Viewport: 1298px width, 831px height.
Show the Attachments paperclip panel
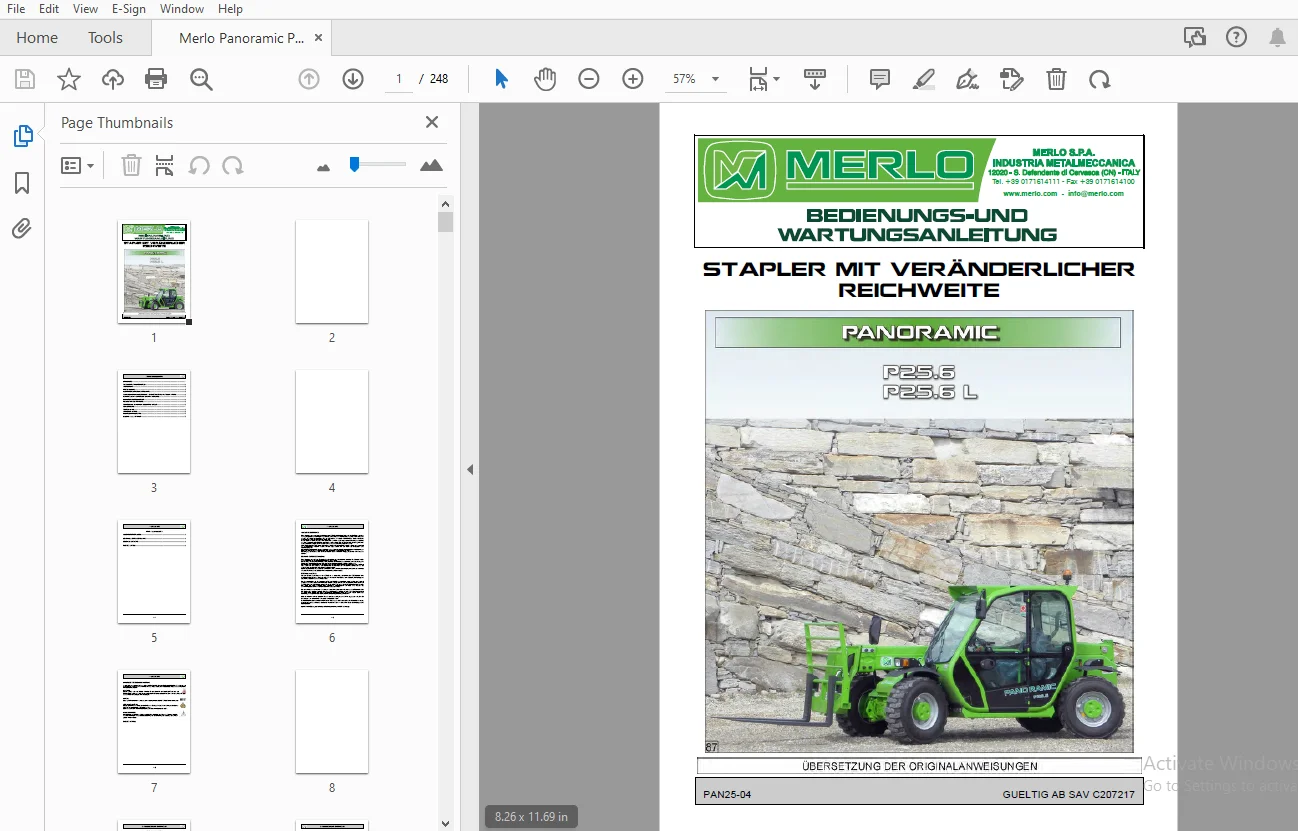click(22, 229)
